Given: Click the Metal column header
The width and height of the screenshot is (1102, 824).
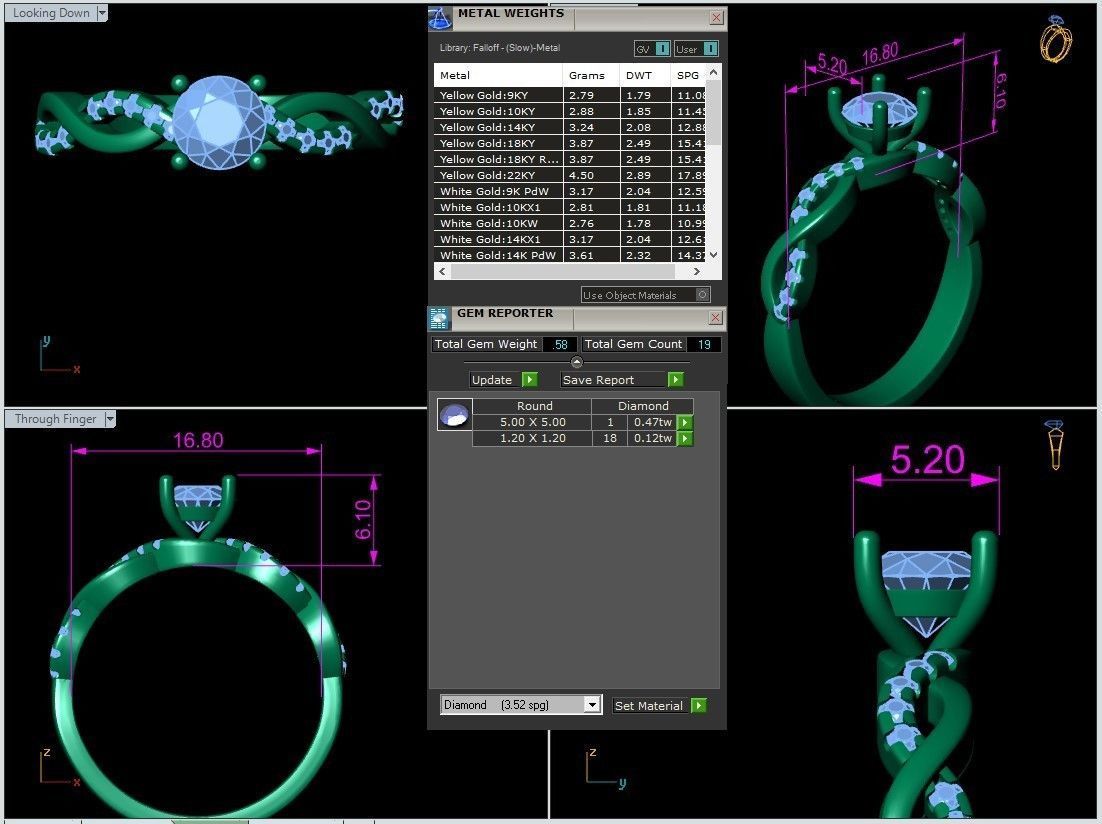Looking at the screenshot, I should point(498,75).
